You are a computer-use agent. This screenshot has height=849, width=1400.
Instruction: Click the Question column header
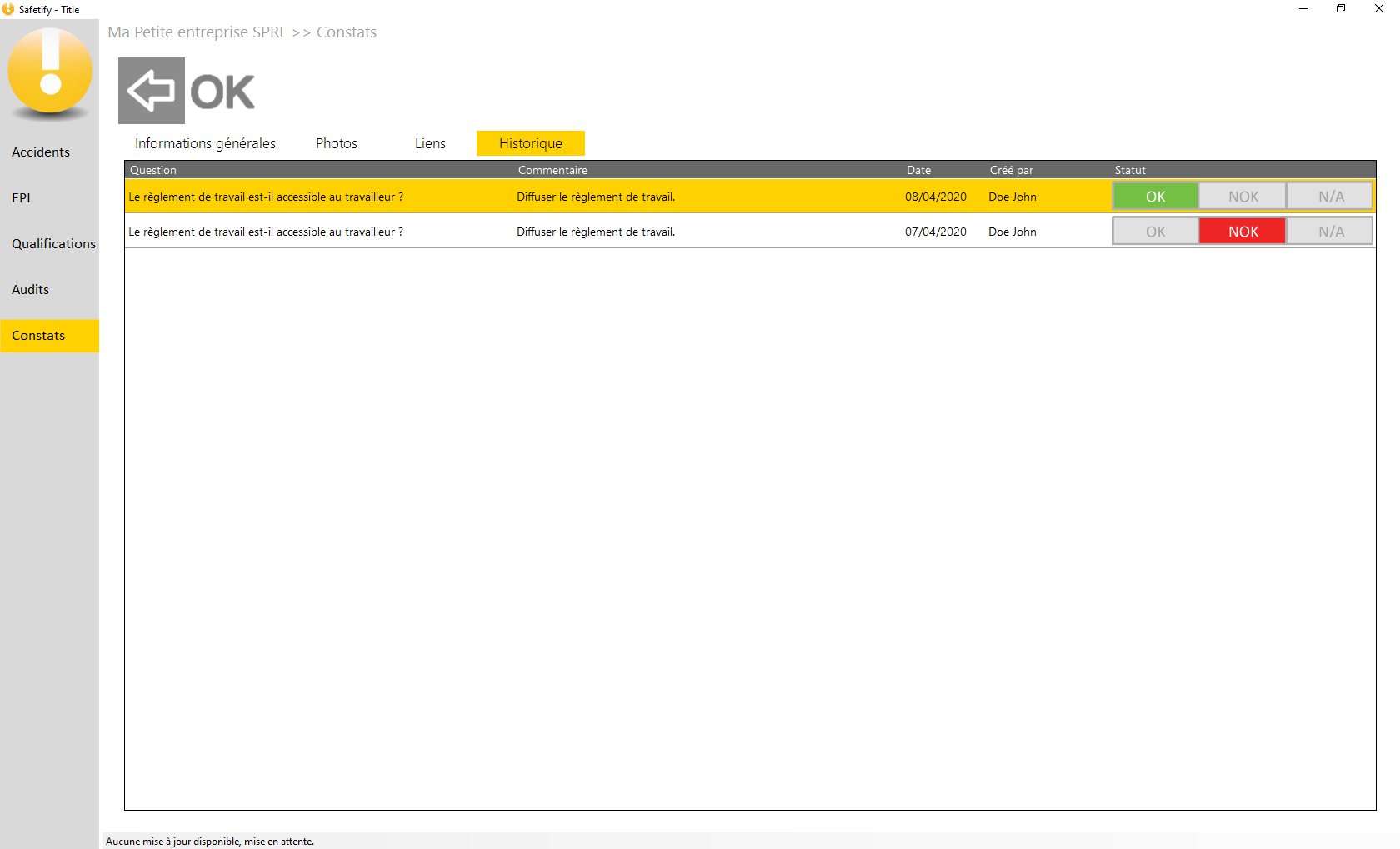(x=153, y=170)
